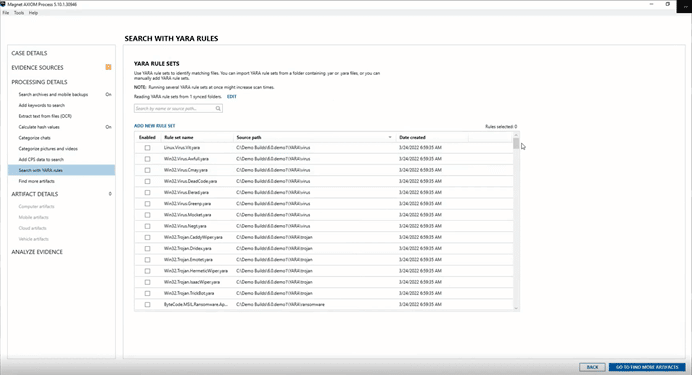Click the search magnifier icon in rule search box

tap(218, 109)
